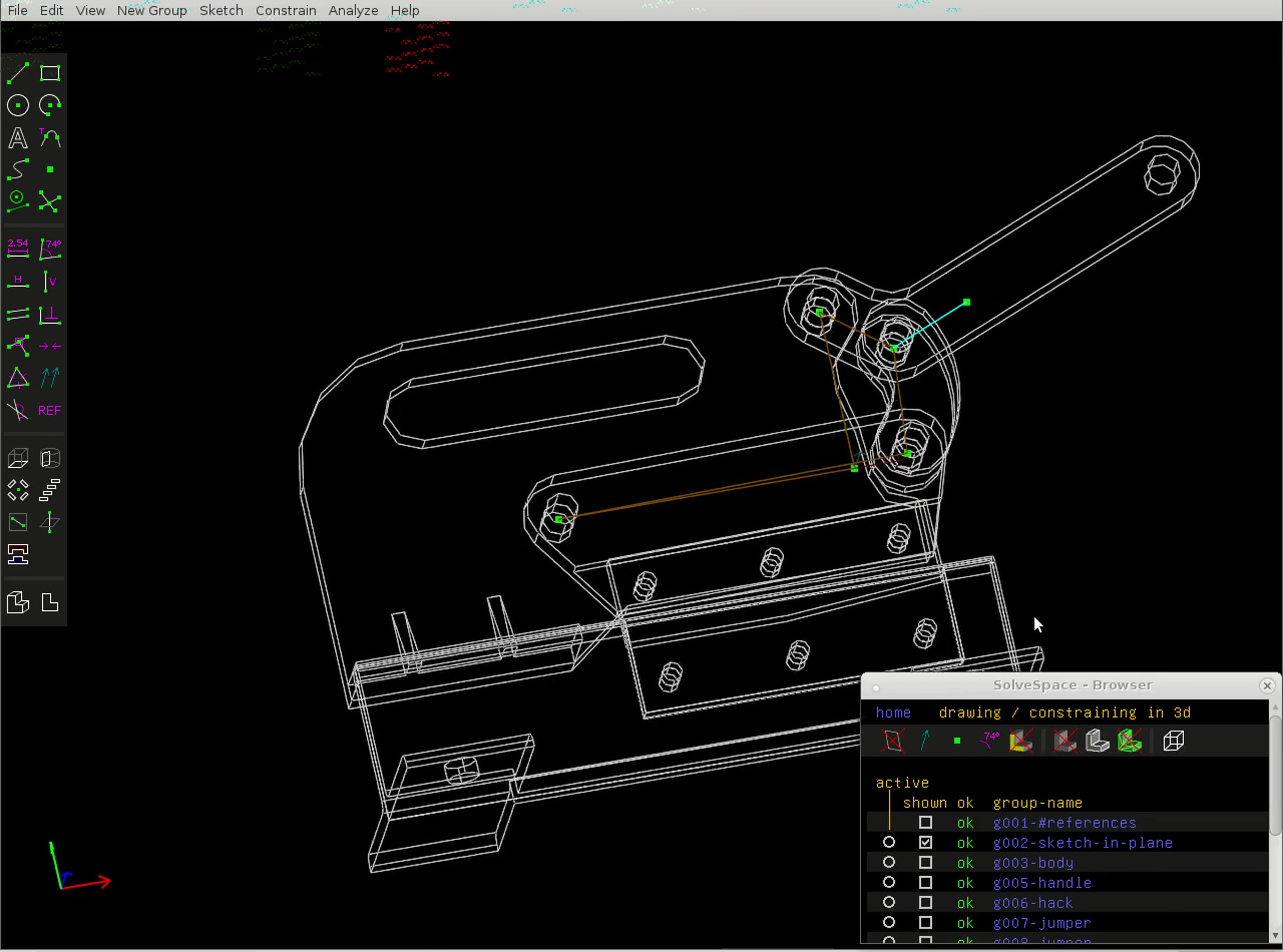This screenshot has height=952, width=1283.
Task: Select the split curves at intersection tool
Action: pos(50,202)
